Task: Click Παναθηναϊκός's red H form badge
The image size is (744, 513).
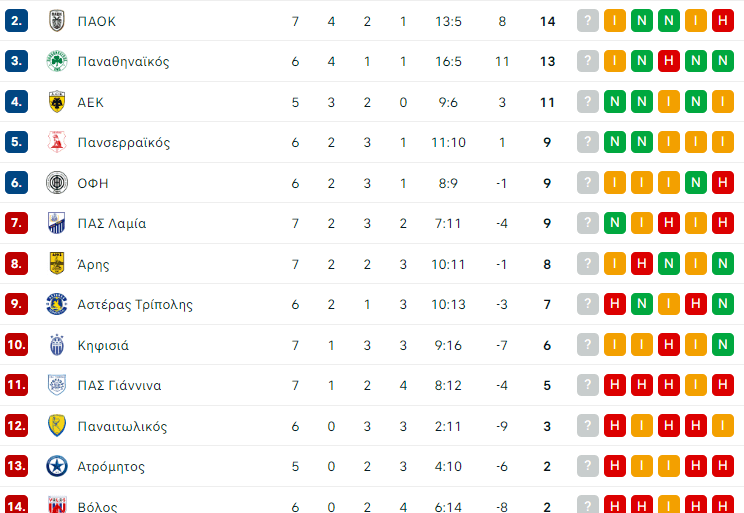Action: [669, 61]
